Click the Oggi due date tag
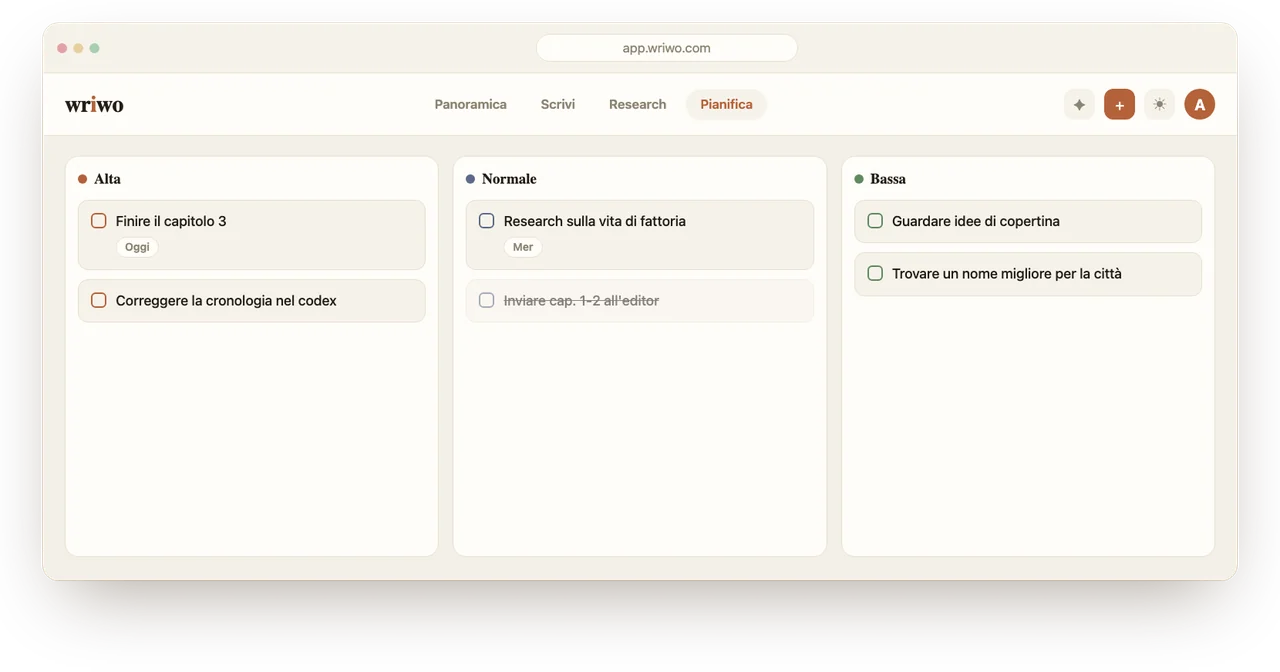This screenshot has height=672, width=1280. (137, 247)
